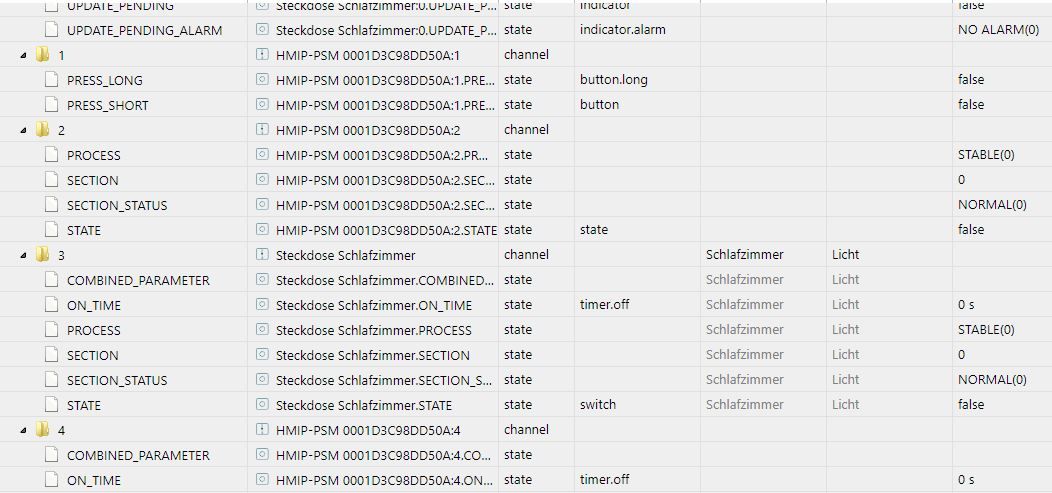The width and height of the screenshot is (1052, 493).
Task: Click the NO ALARM(0) value cell
Action: [x=997, y=30]
